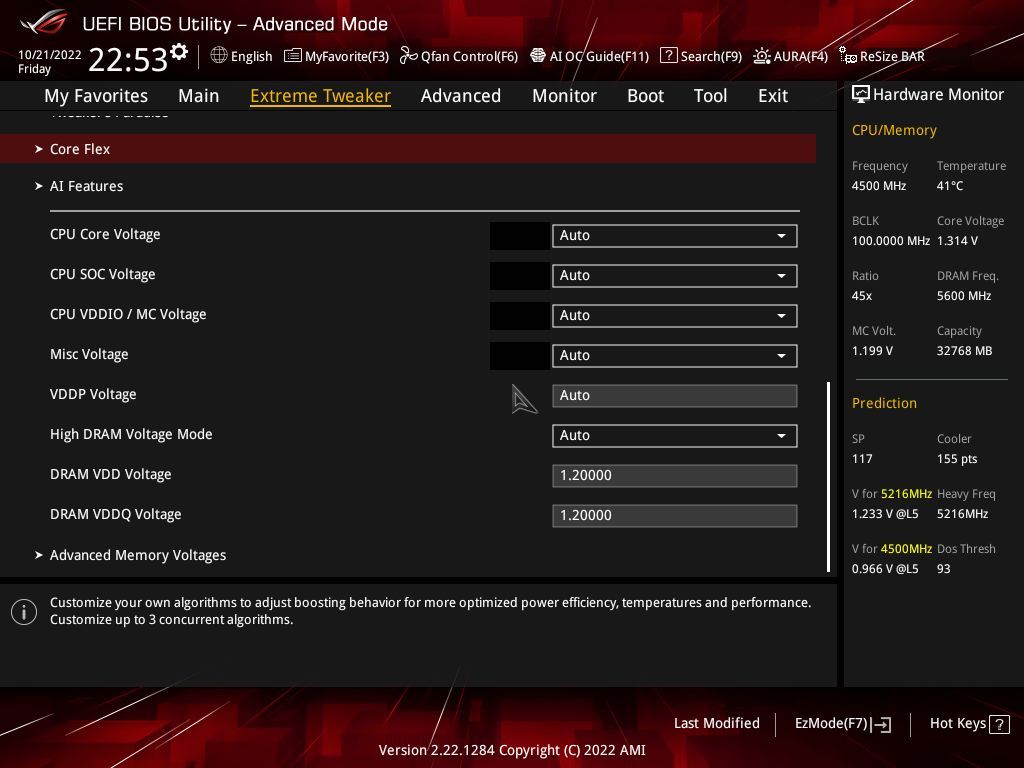Click the Hardware Monitor screen icon
1024x768 pixels.
[860, 95]
